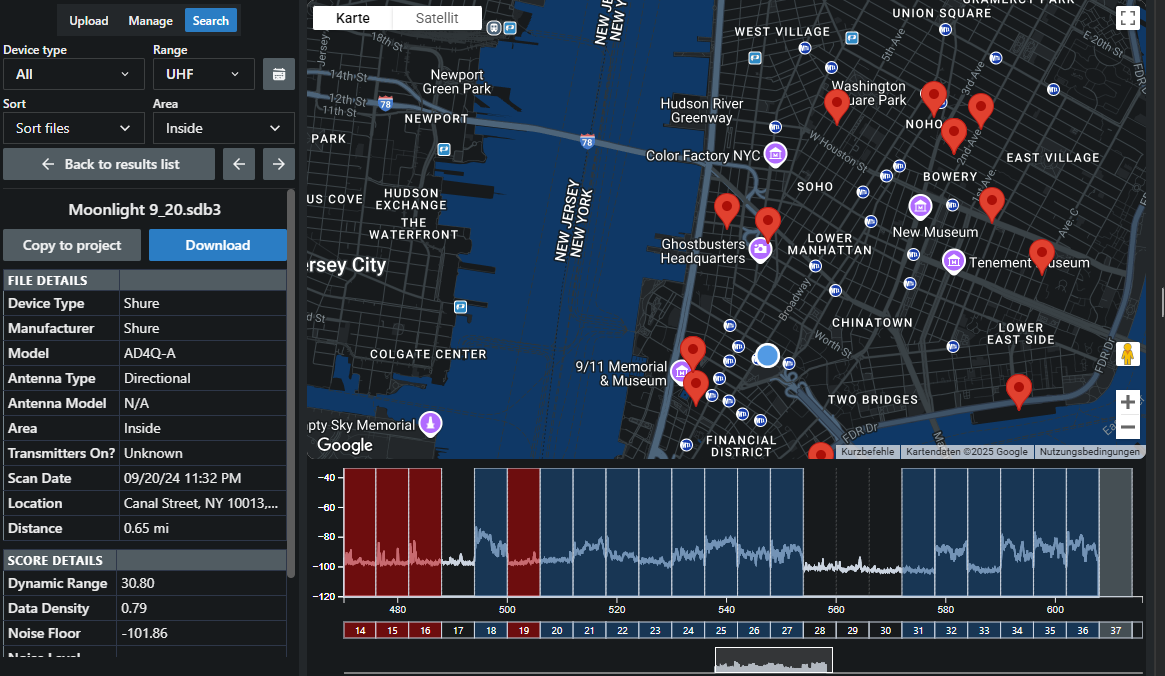Open the Device type dropdown

point(73,74)
